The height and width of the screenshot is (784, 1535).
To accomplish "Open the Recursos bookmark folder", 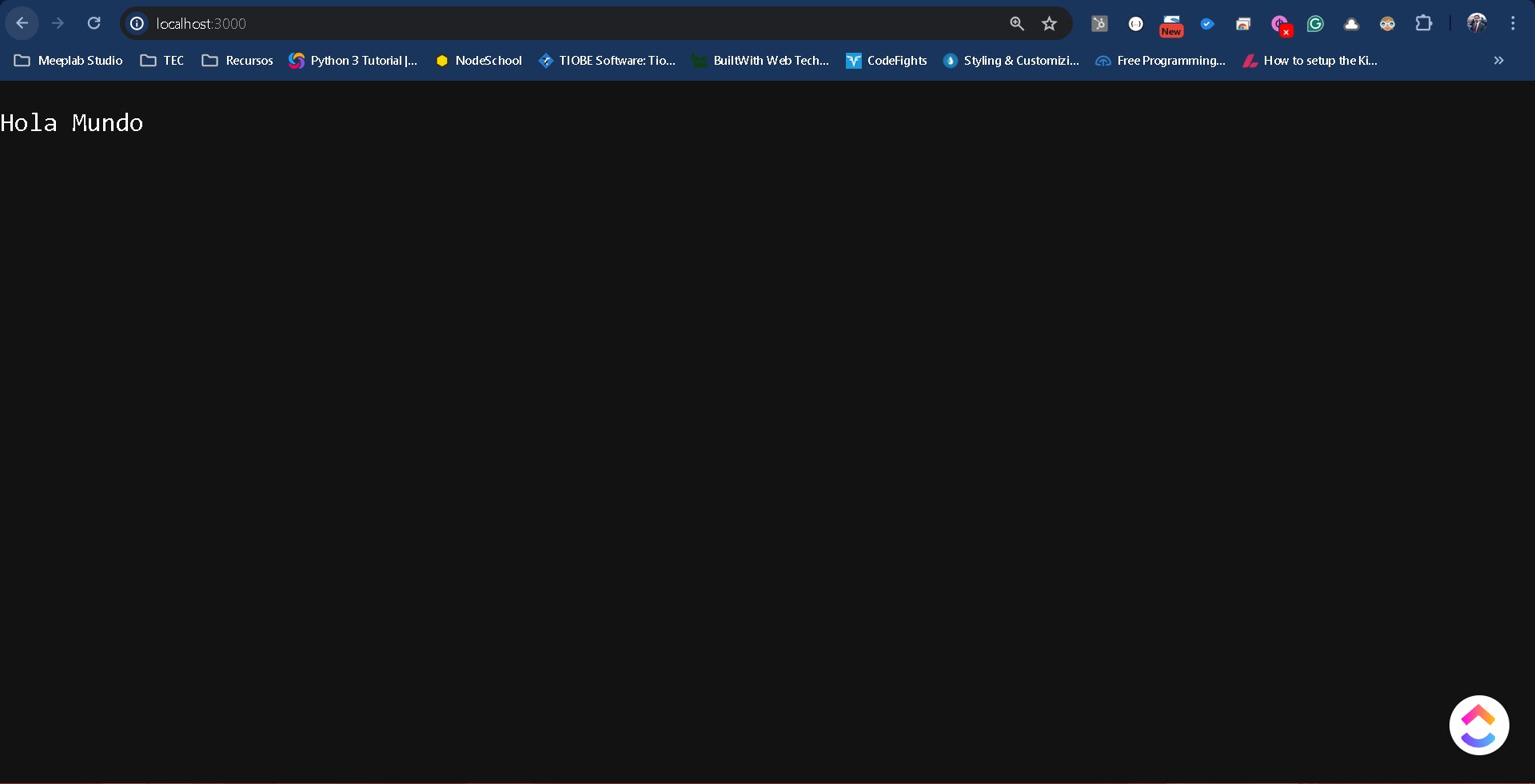I will coord(237,61).
